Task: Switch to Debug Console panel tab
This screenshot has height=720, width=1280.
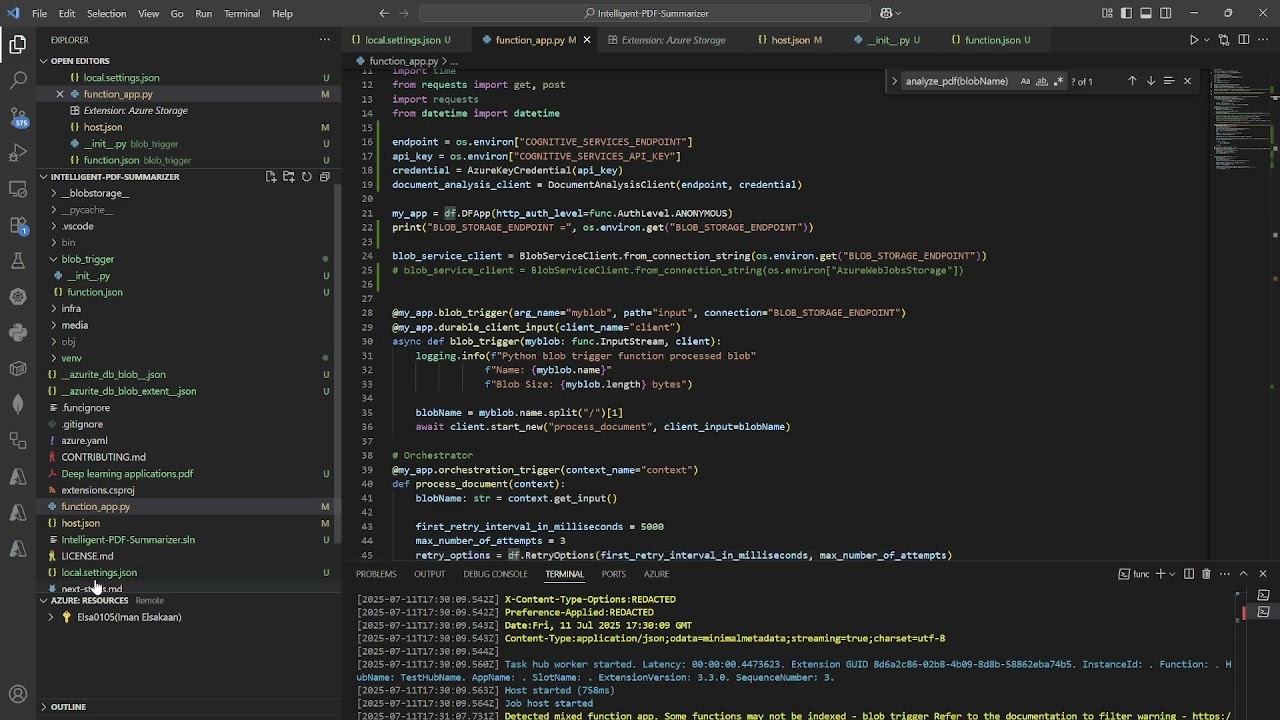Action: click(x=495, y=574)
